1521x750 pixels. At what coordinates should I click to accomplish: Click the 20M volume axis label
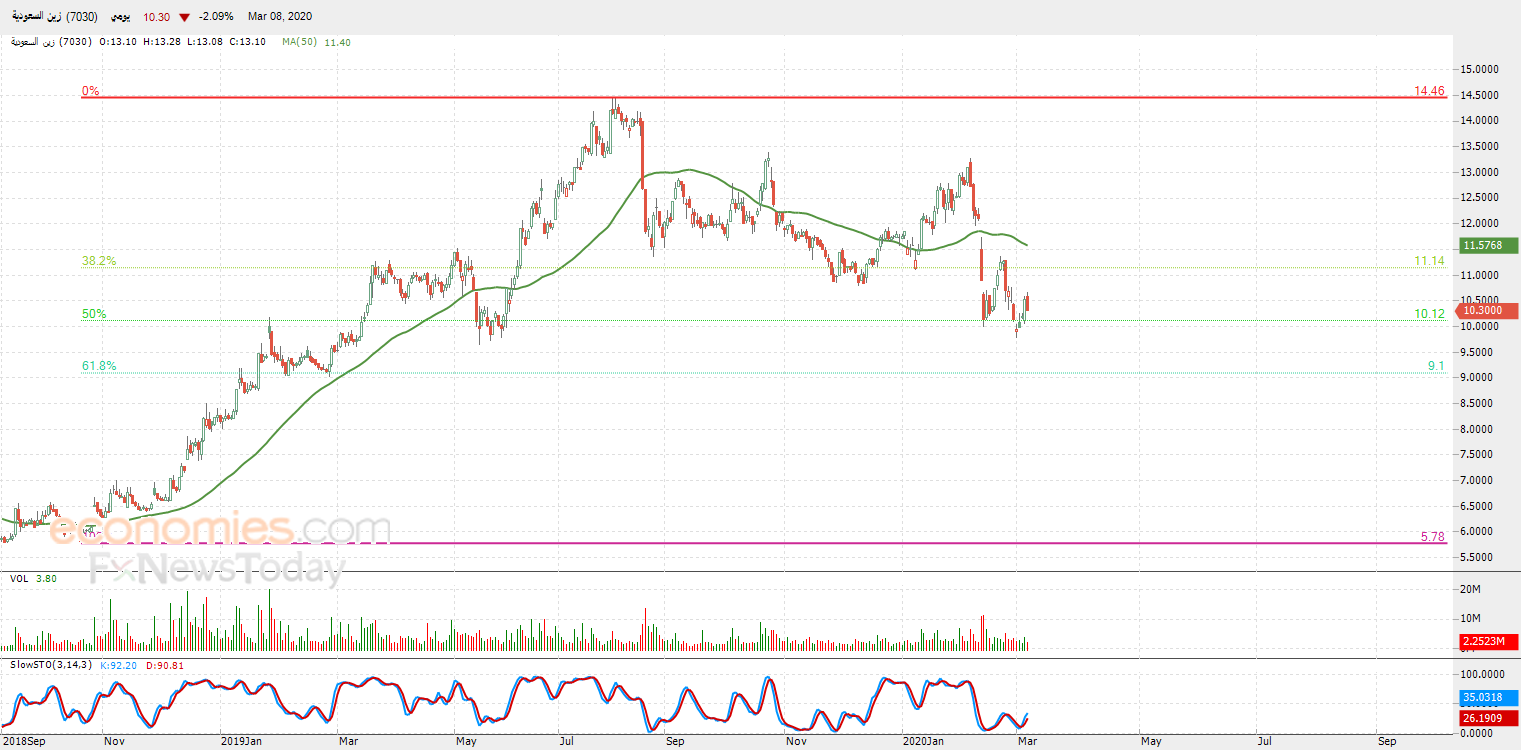1471,590
